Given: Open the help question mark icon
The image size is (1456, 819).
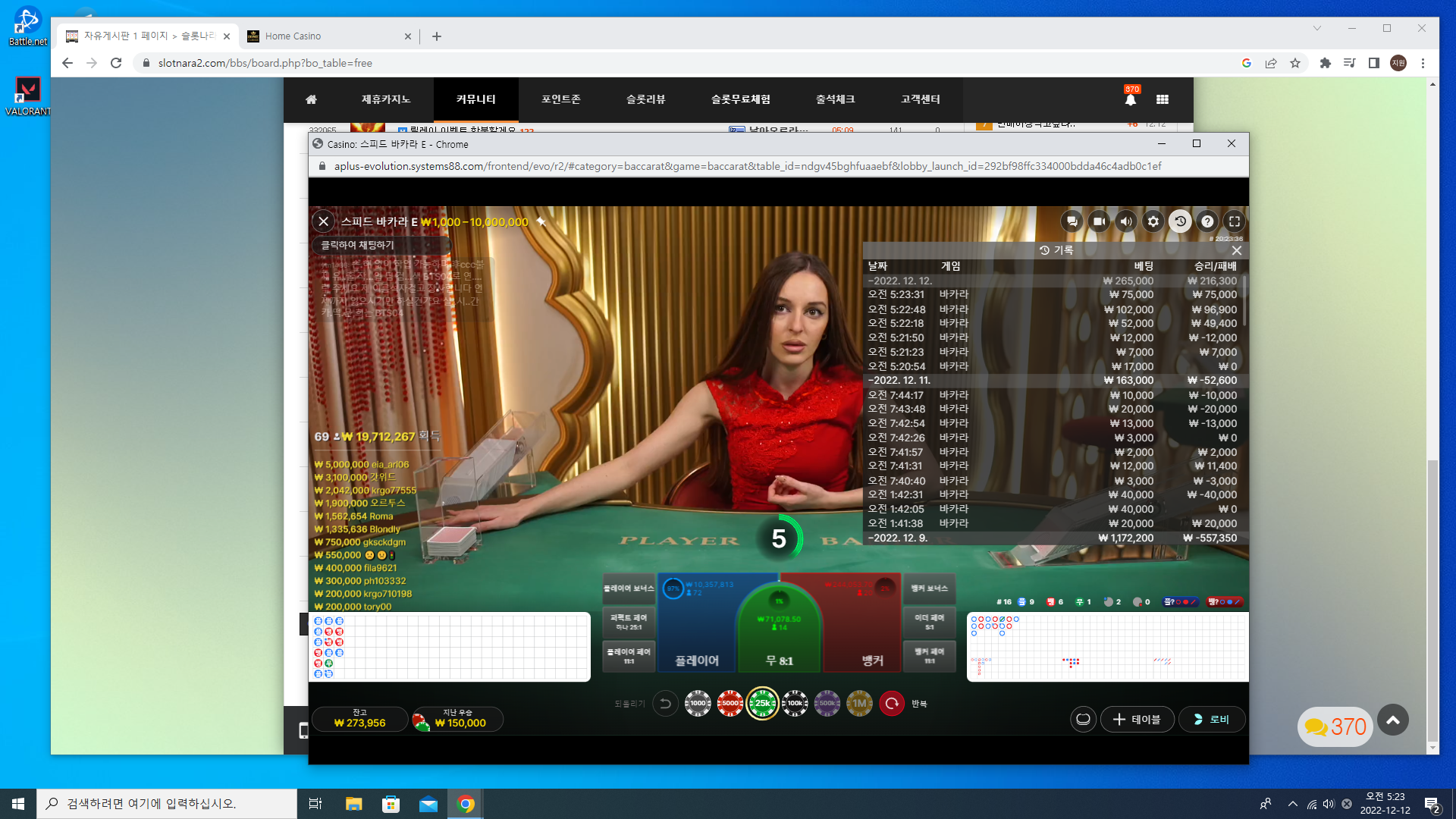Looking at the screenshot, I should tap(1207, 221).
